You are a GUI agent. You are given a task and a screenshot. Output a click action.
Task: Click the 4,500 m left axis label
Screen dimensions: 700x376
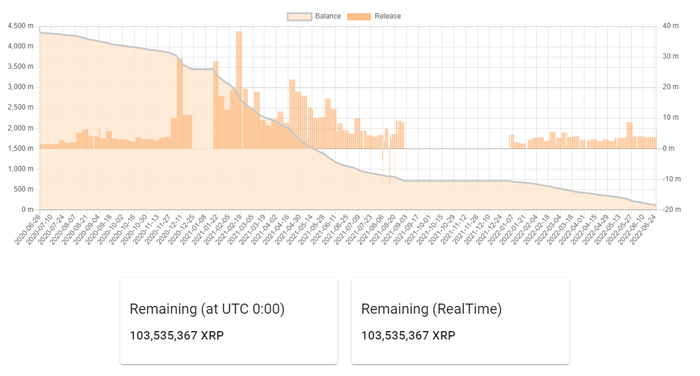[21, 26]
